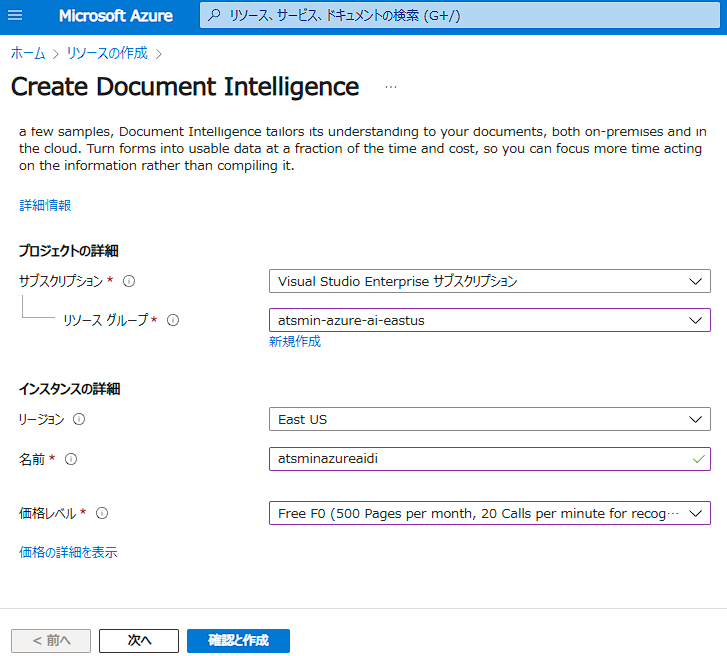Screen dimensions: 727x656
Task: Show info tooltip for リージョン
Action: click(x=79, y=419)
